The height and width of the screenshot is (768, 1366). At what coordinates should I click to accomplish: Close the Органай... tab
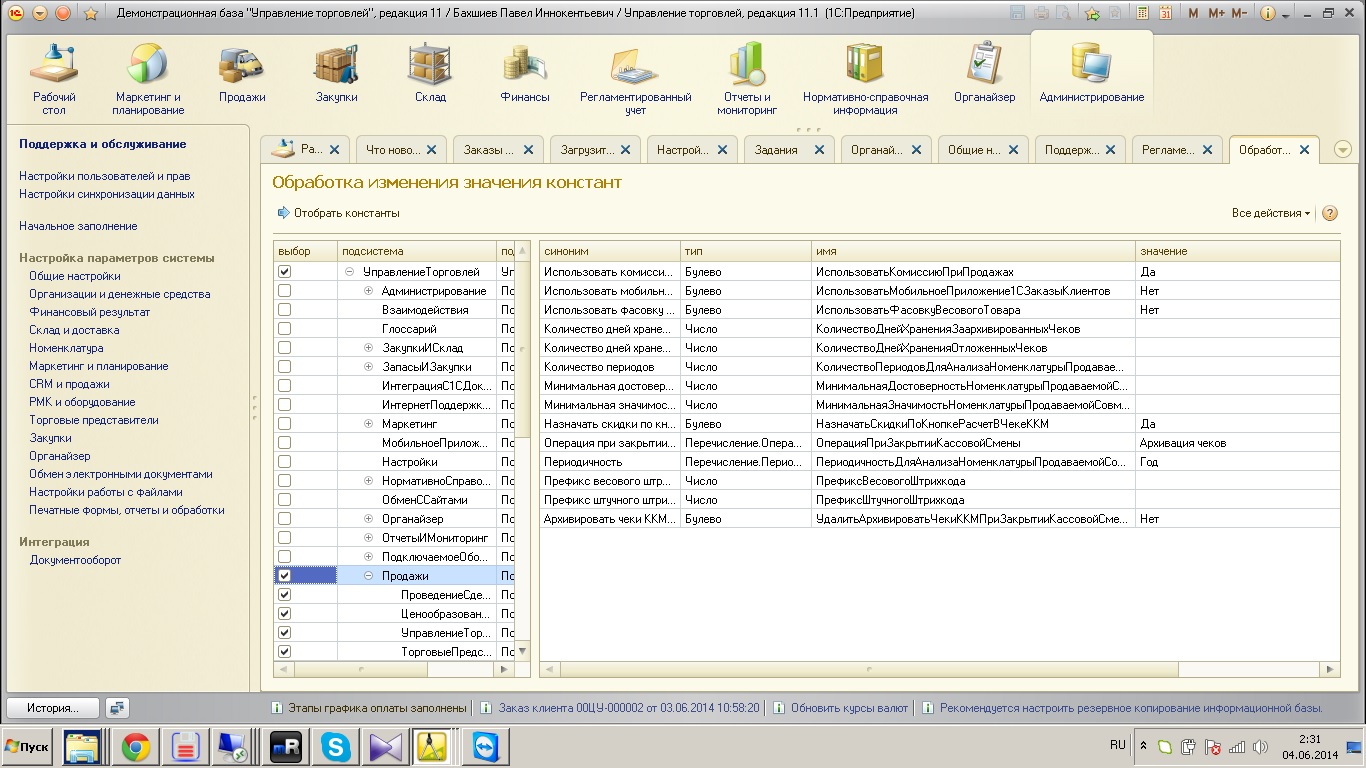click(x=916, y=150)
